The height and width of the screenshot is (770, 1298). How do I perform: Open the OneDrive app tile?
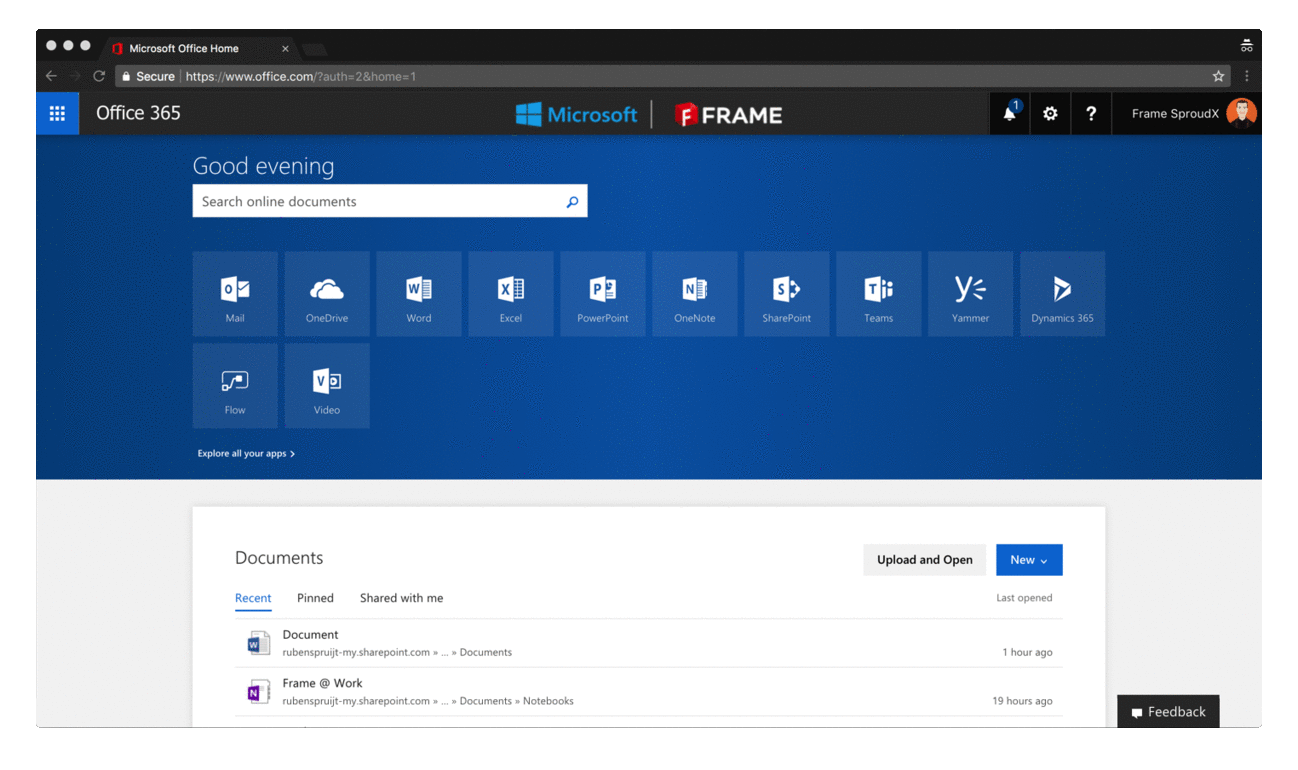(327, 294)
